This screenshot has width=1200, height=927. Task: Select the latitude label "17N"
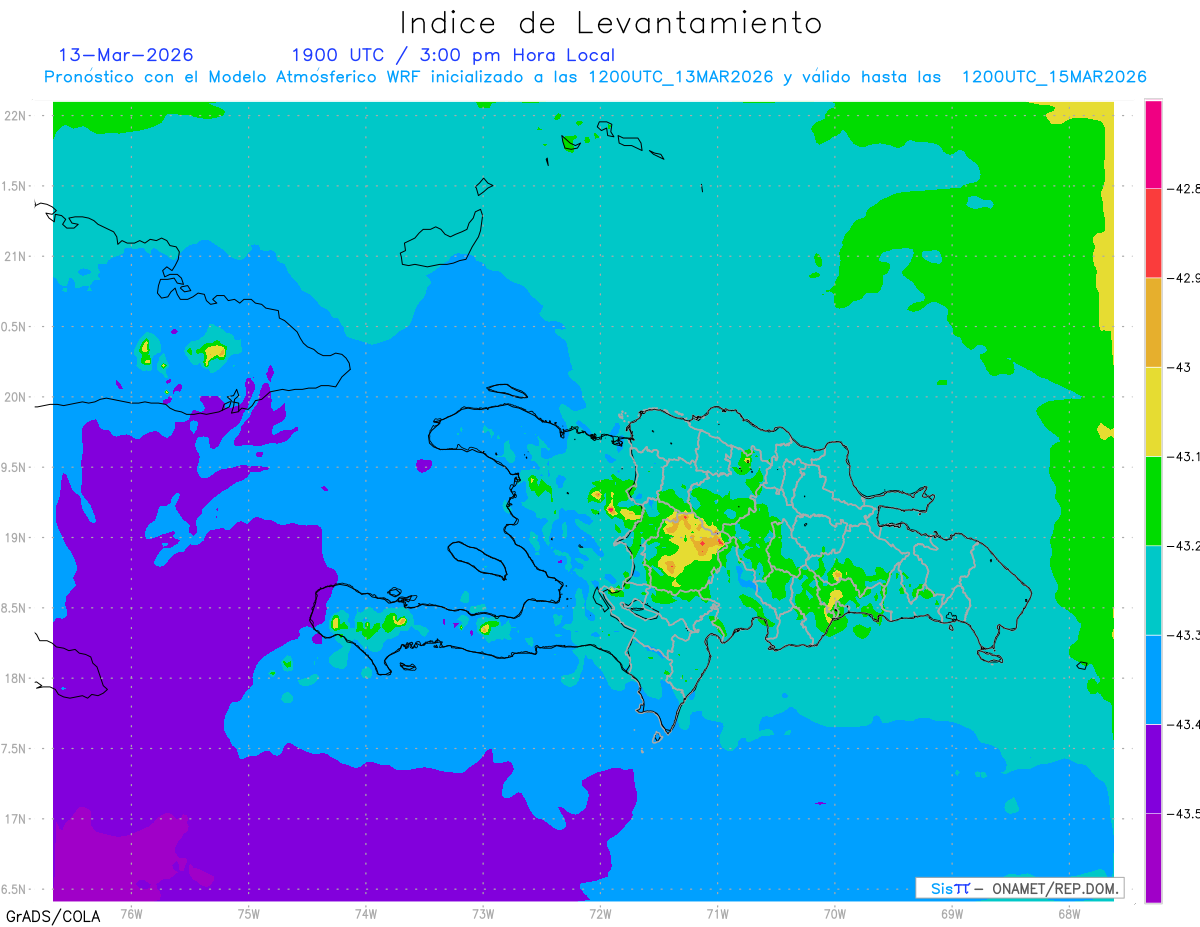pyautogui.click(x=16, y=819)
